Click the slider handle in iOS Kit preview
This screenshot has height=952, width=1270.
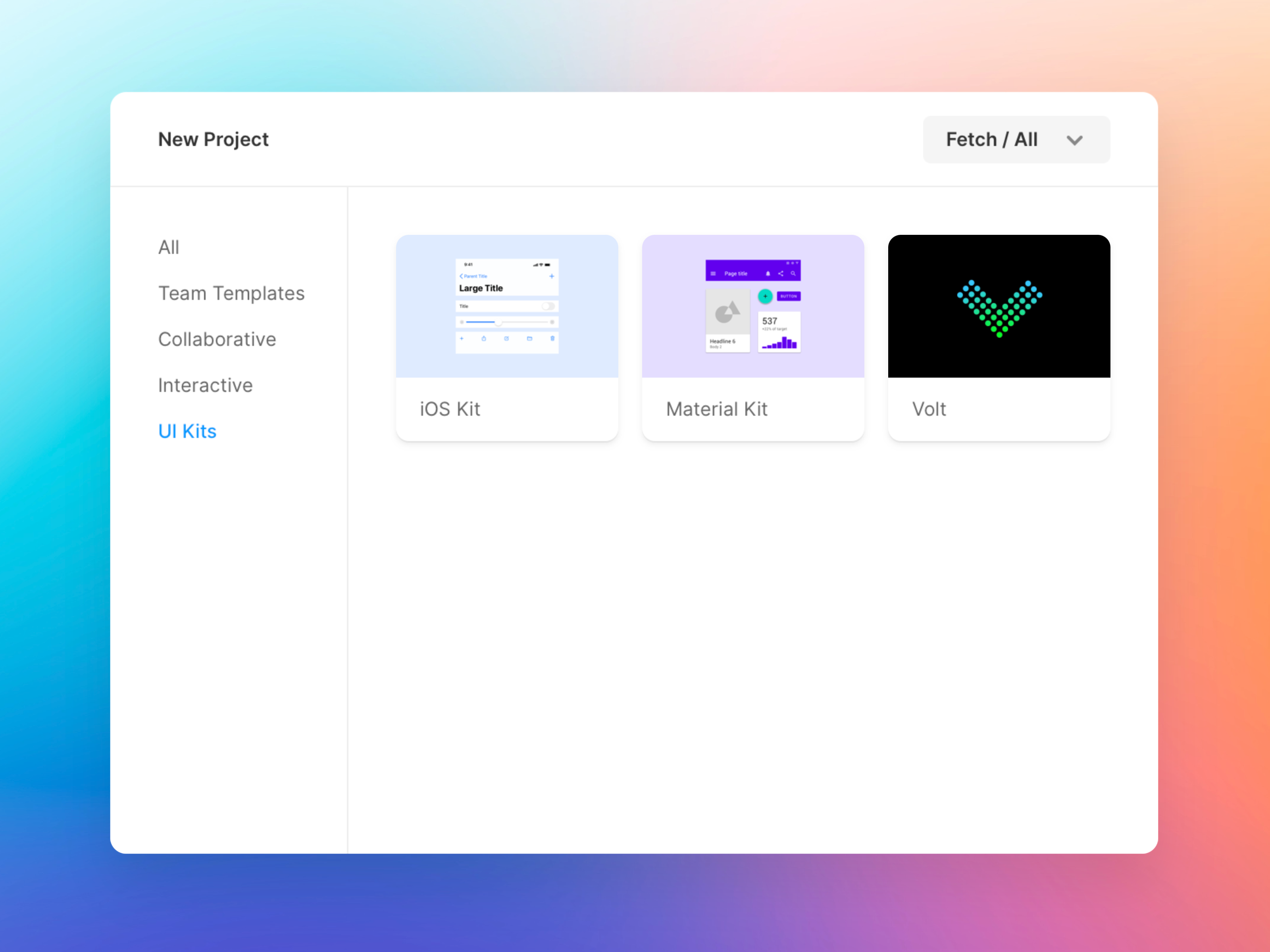click(498, 323)
